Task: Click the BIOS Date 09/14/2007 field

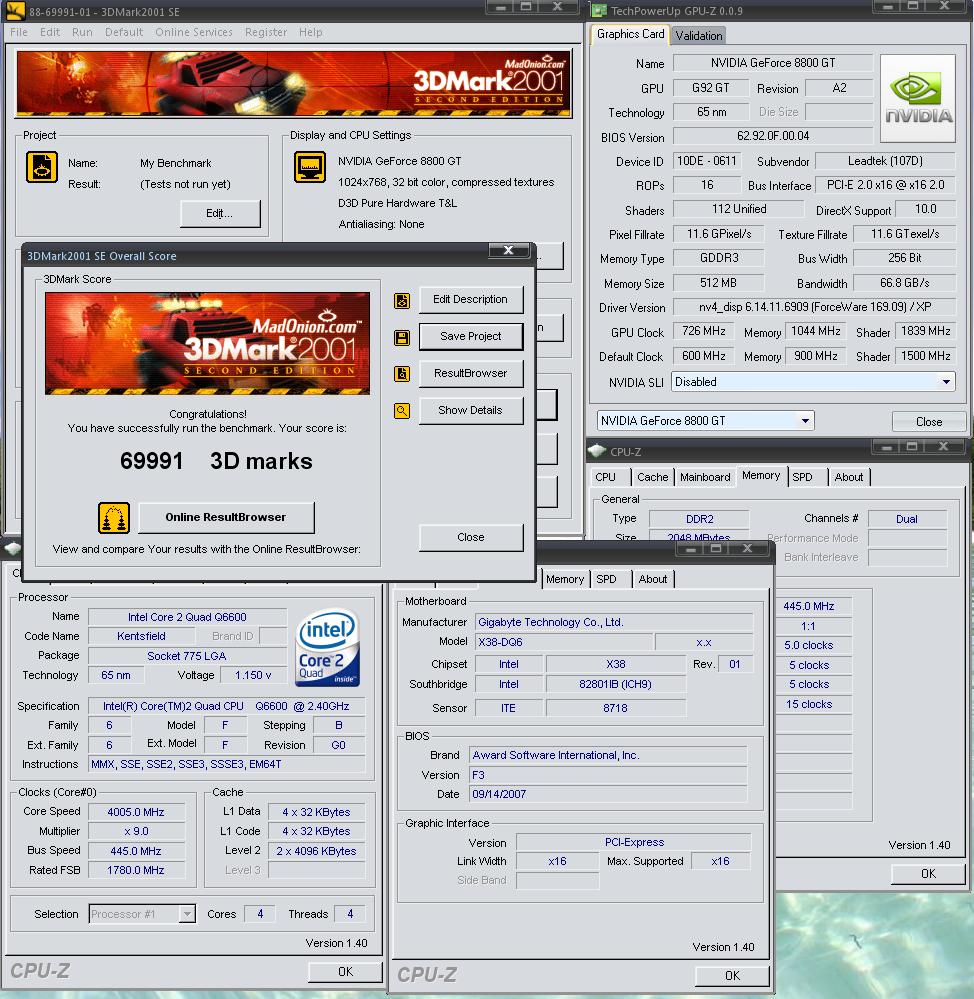Action: (x=608, y=794)
